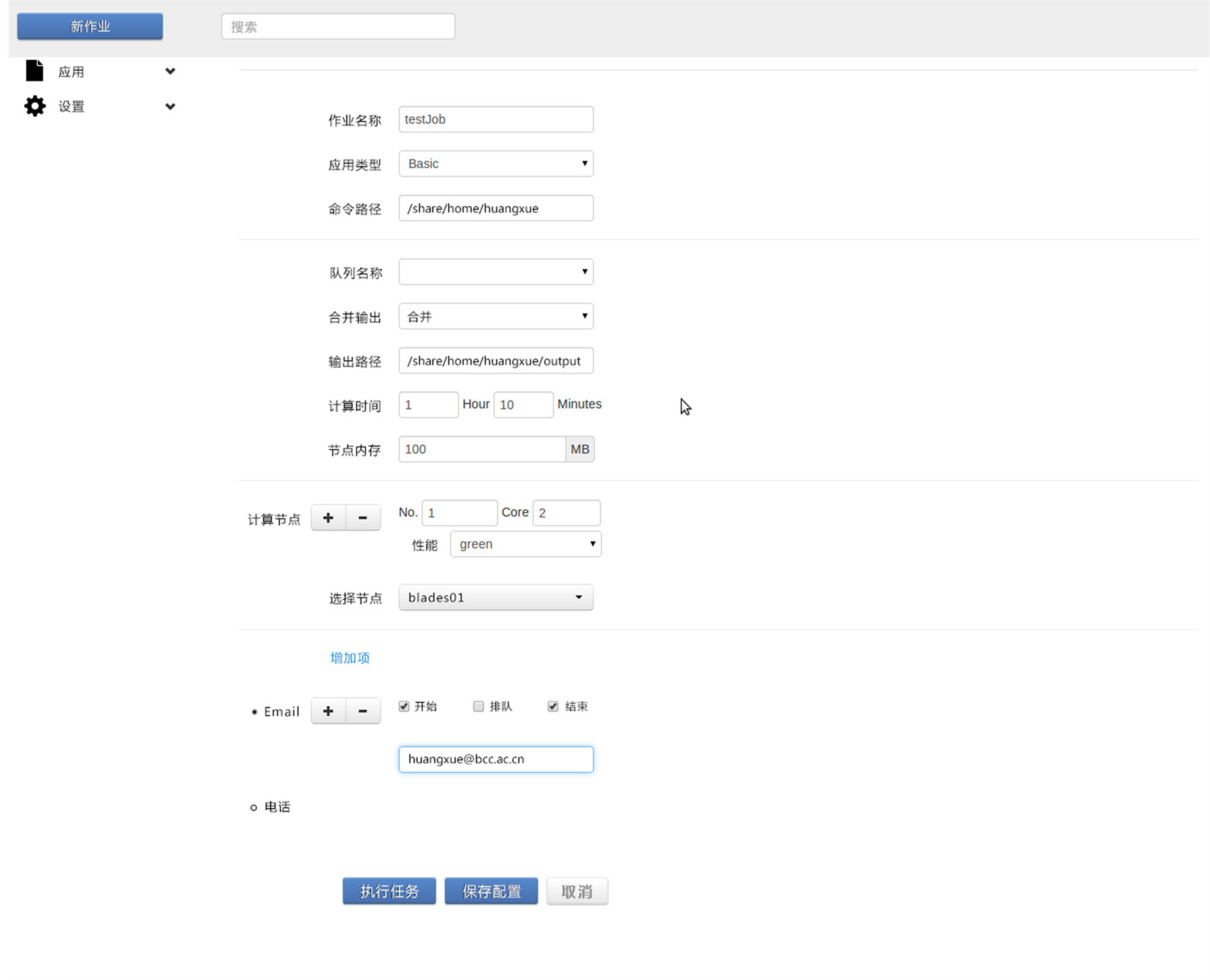This screenshot has width=1210, height=980.
Task: Add an Email entry with plus button
Action: (x=328, y=711)
